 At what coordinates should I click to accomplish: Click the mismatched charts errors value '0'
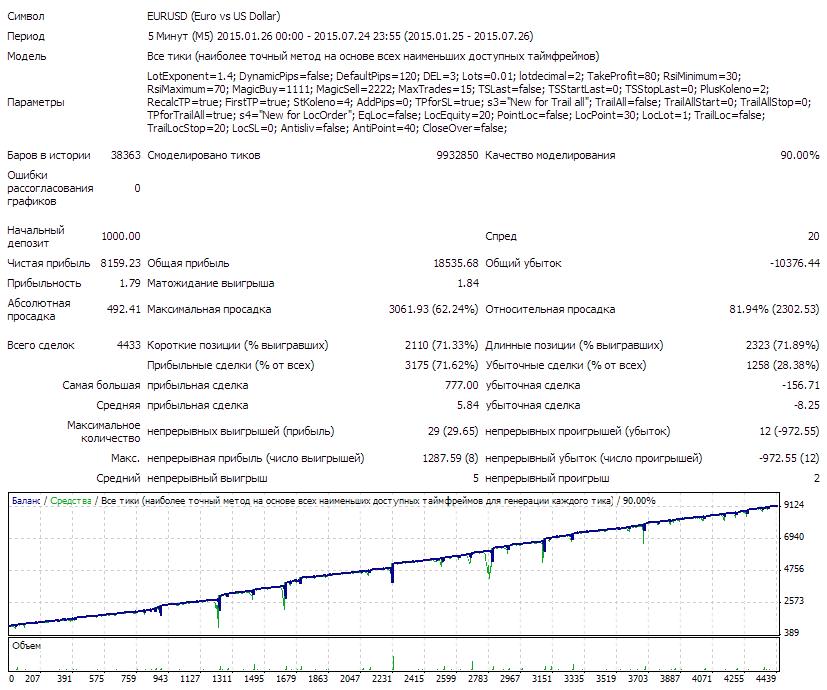point(137,188)
